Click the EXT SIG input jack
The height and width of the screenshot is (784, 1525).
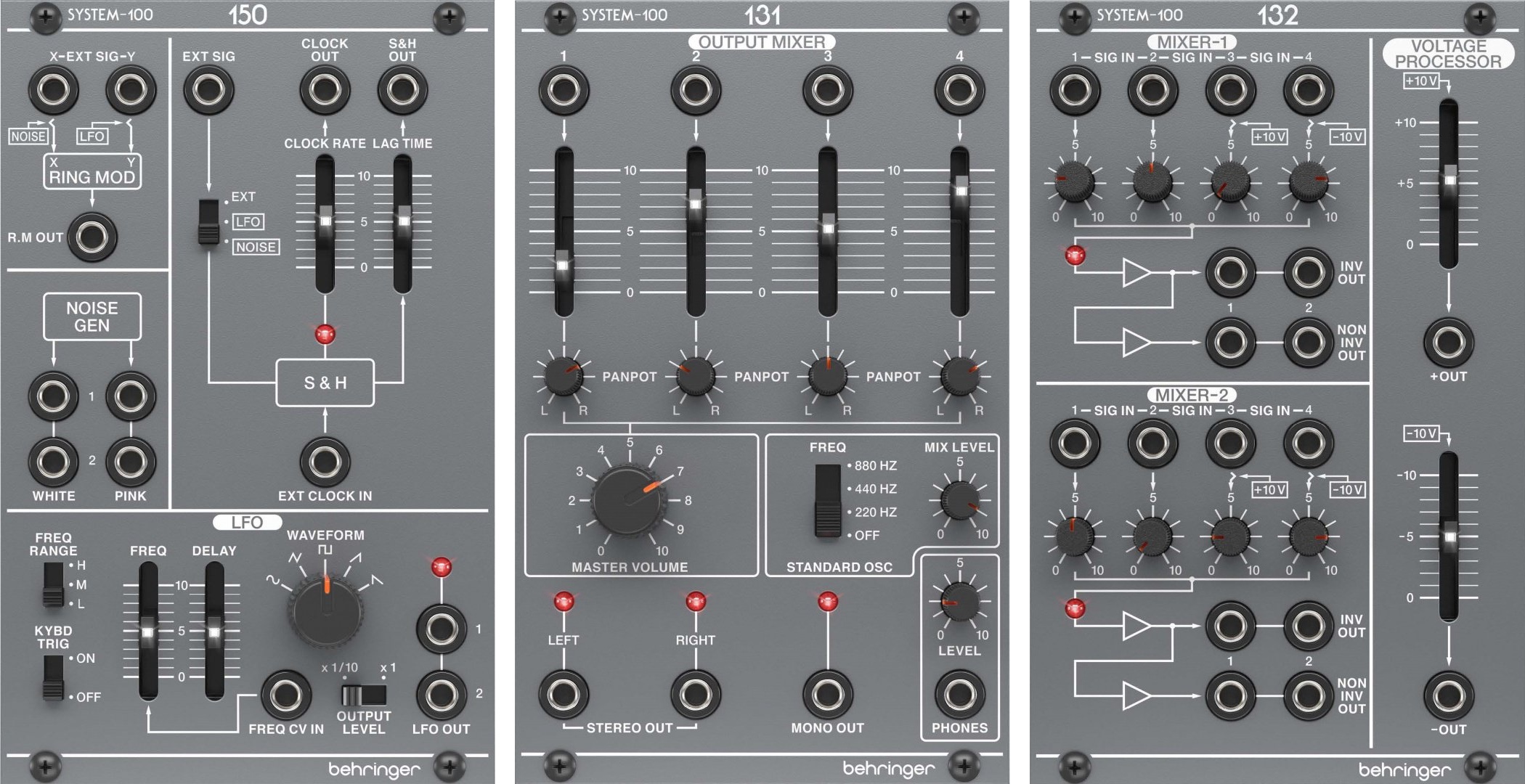point(208,90)
